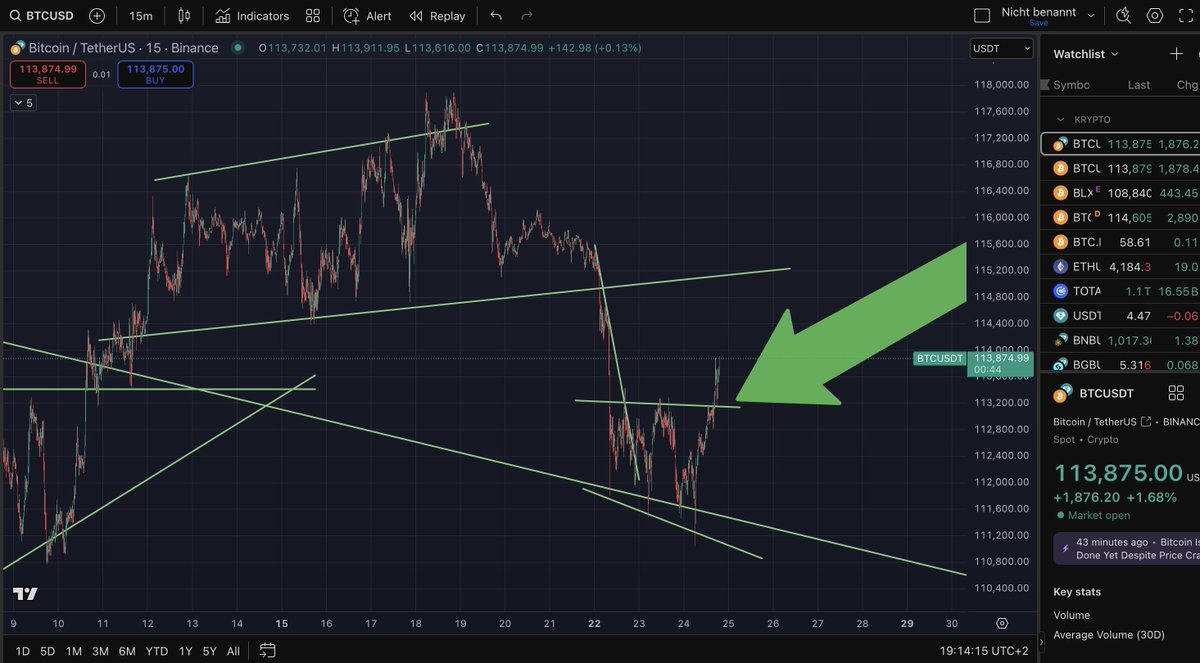Image resolution: width=1200 pixels, height=663 pixels.
Task: Expand the collapsed indicators legend showing 5
Action: pyautogui.click(x=22, y=103)
